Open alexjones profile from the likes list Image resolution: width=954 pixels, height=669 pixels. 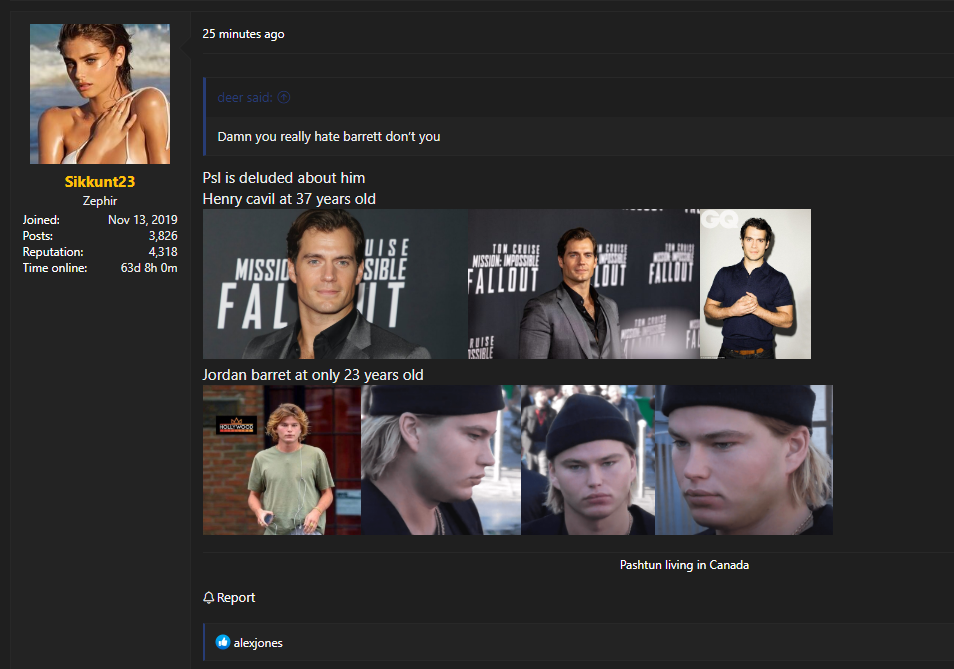(258, 643)
